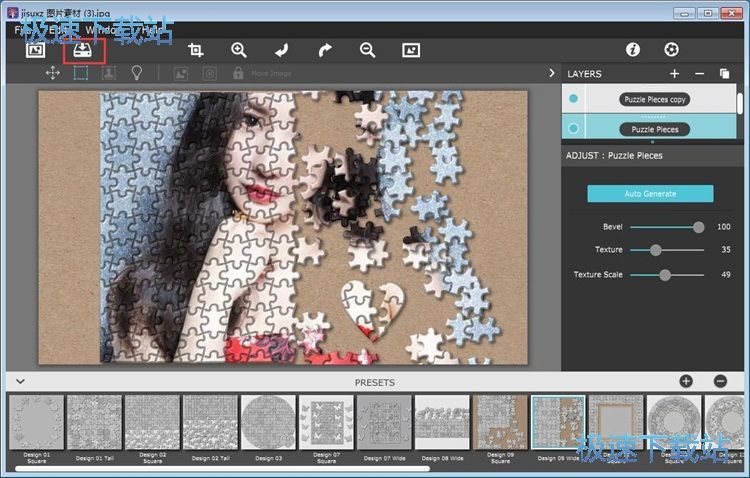This screenshot has height=478, width=750.
Task: Redo the last undone action
Action: point(324,49)
